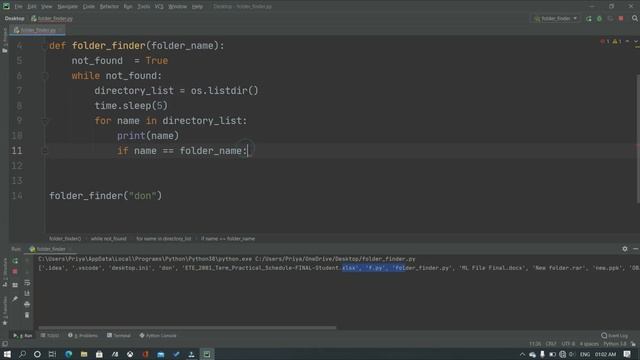The height and width of the screenshot is (360, 640).
Task: Click 'if name == folder_name' breadcrumb
Action: coord(228,239)
